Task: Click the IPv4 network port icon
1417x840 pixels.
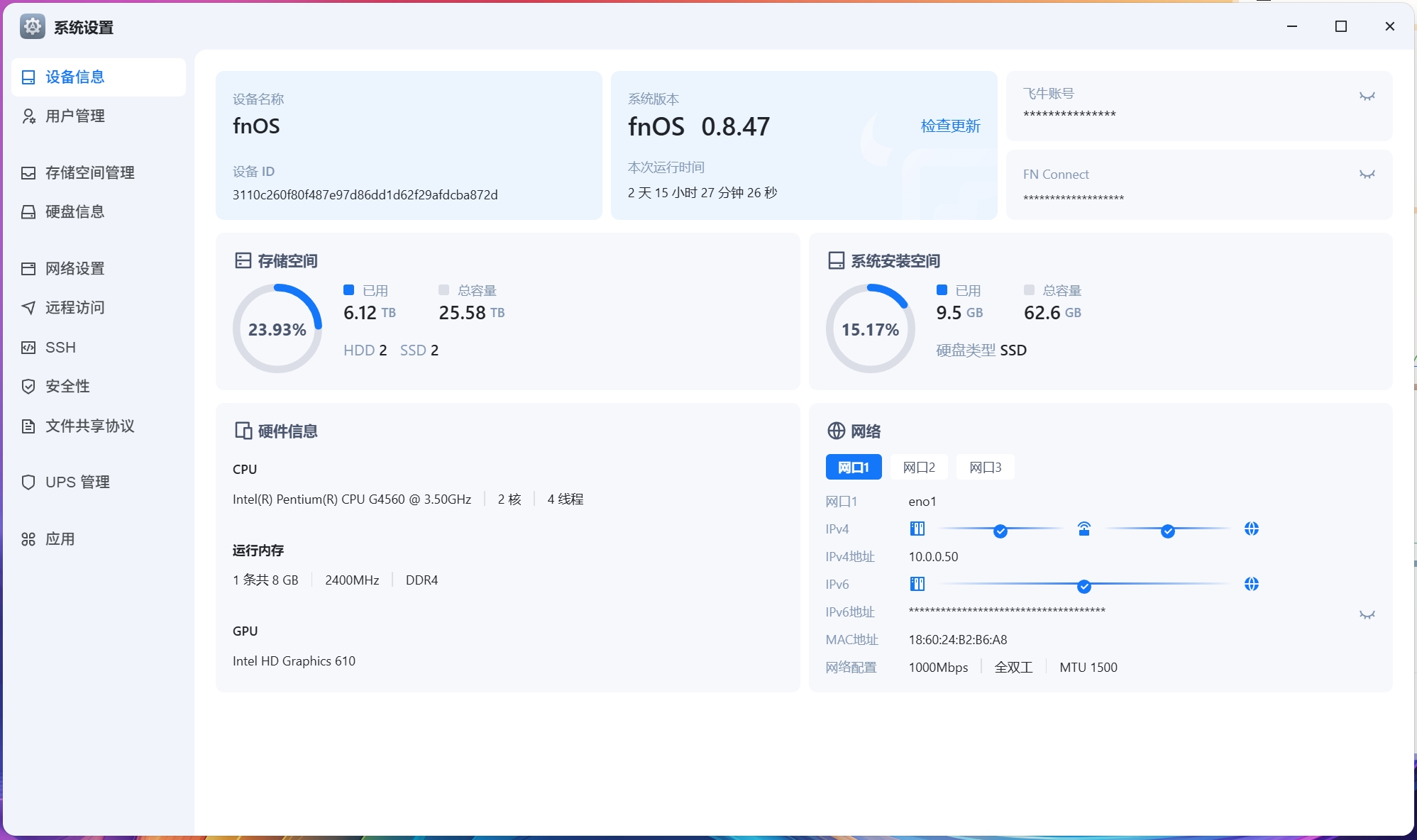Action: 917,529
